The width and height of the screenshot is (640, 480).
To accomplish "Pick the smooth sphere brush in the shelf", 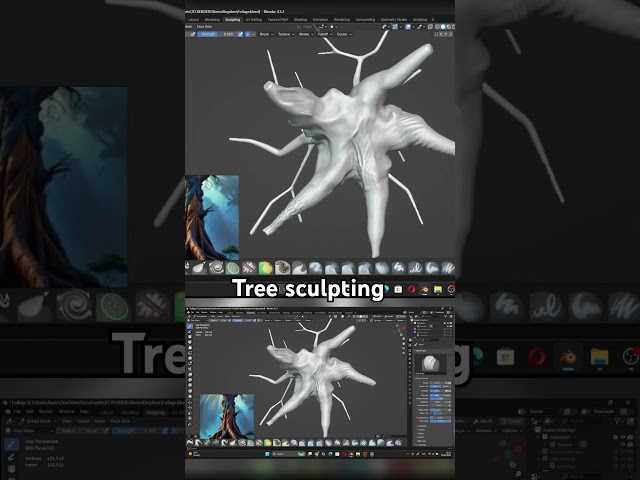I will pos(382,268).
